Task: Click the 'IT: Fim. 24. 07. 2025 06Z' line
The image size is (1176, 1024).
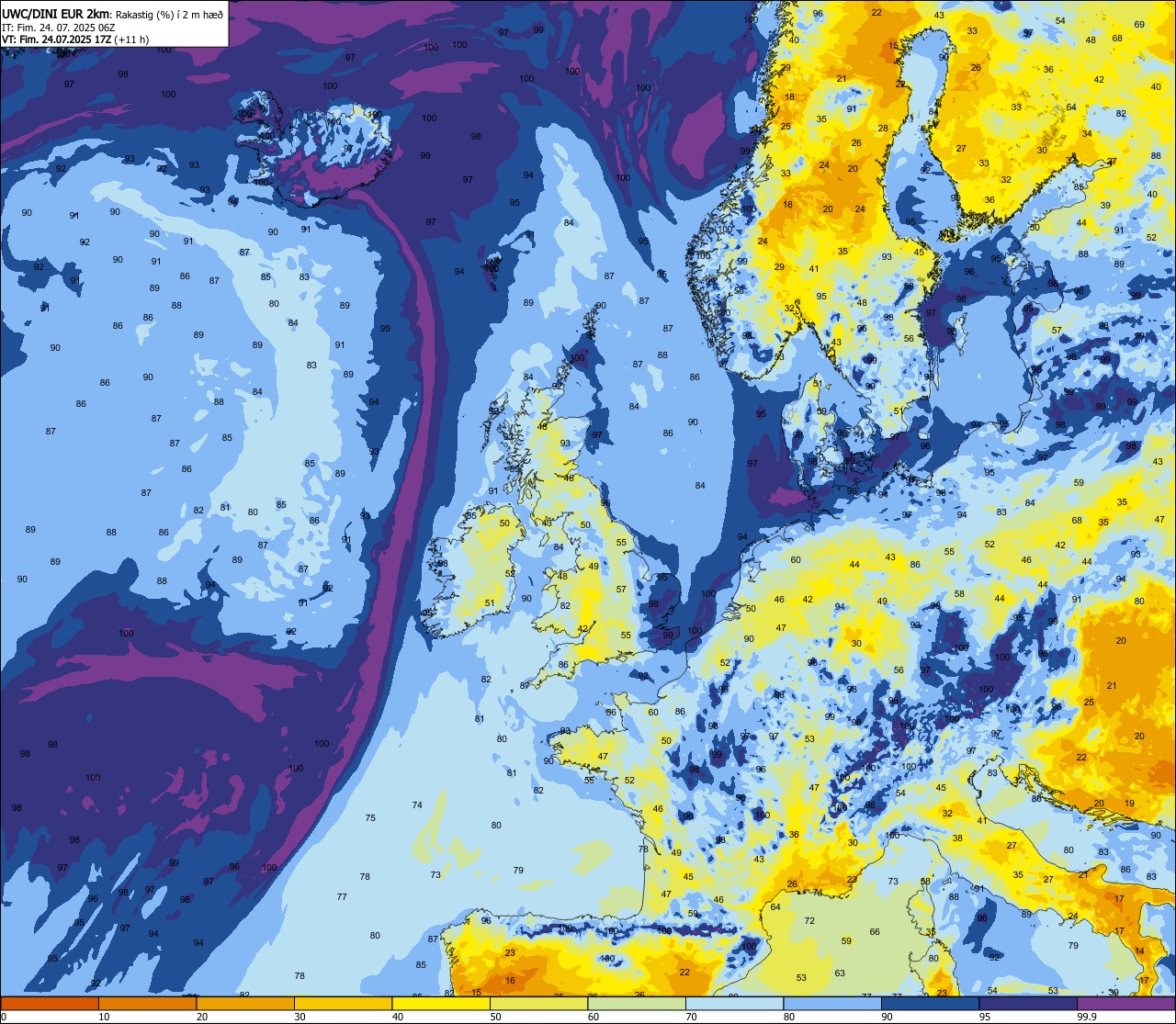Action: 58,27
